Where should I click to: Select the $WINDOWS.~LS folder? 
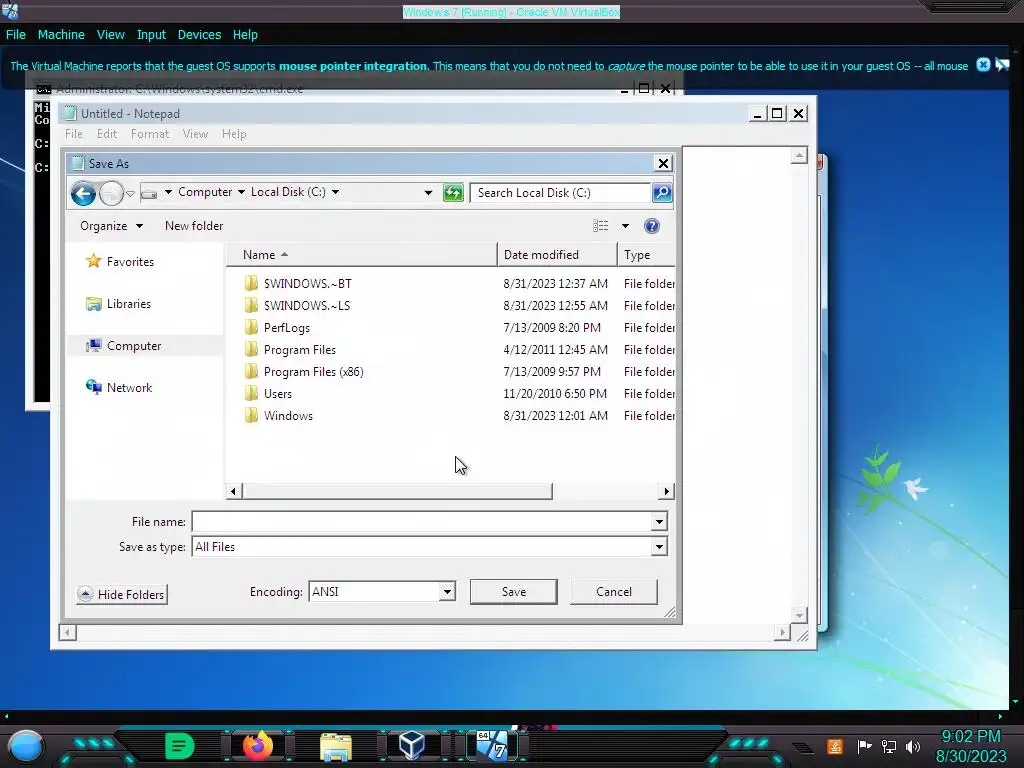click(306, 306)
